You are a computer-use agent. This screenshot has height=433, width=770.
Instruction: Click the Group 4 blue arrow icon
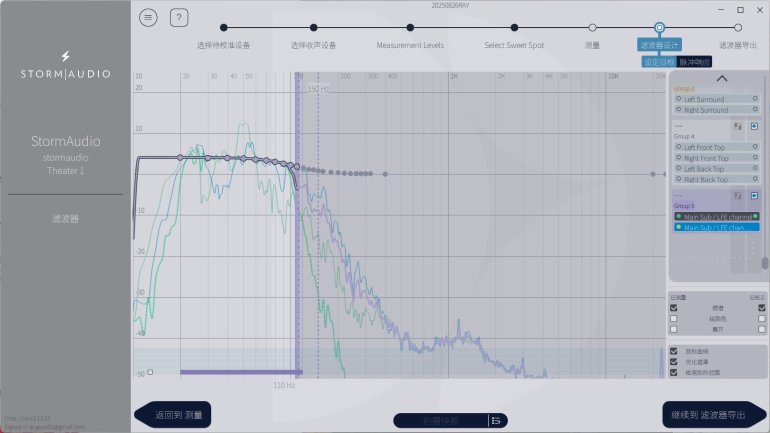pyautogui.click(x=754, y=126)
